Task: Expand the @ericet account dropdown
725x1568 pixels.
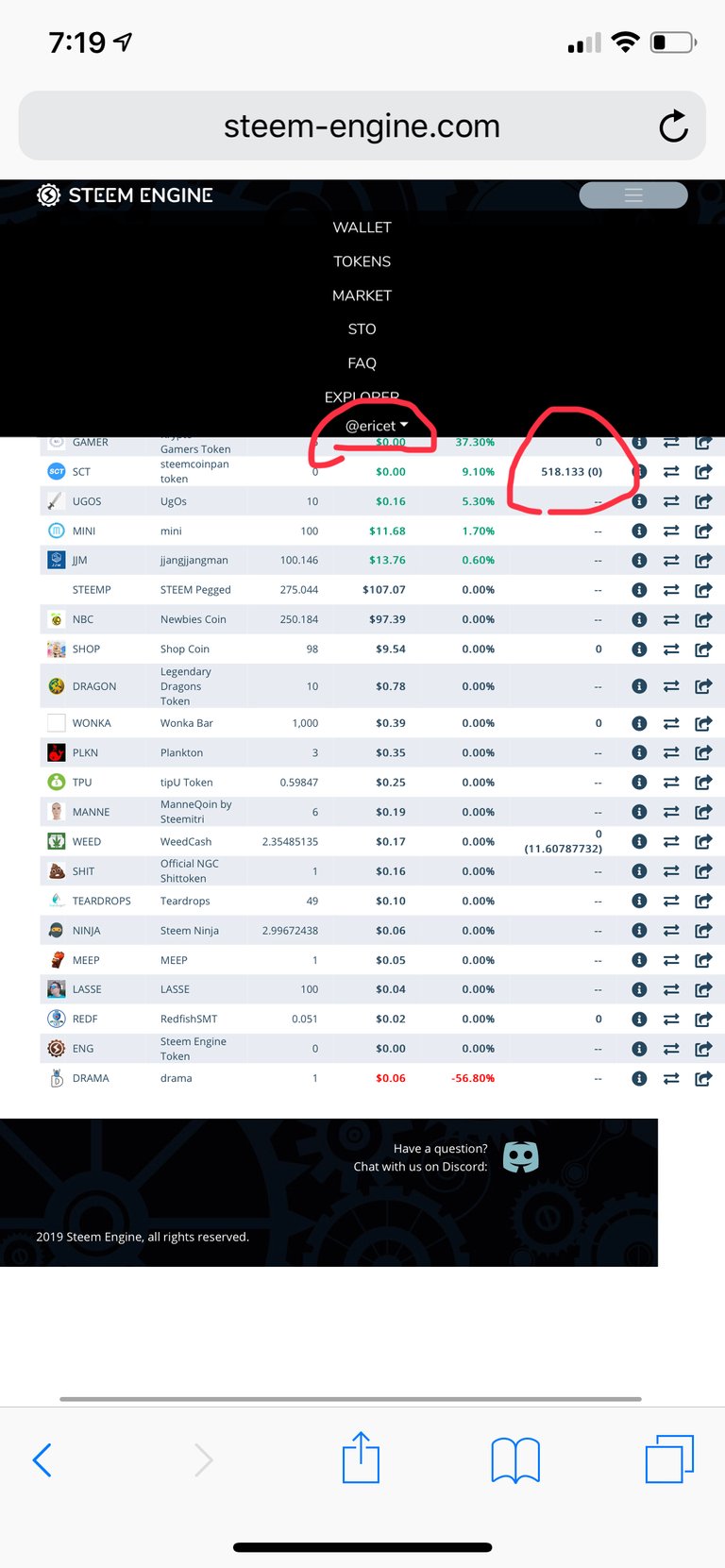Action: [377, 426]
